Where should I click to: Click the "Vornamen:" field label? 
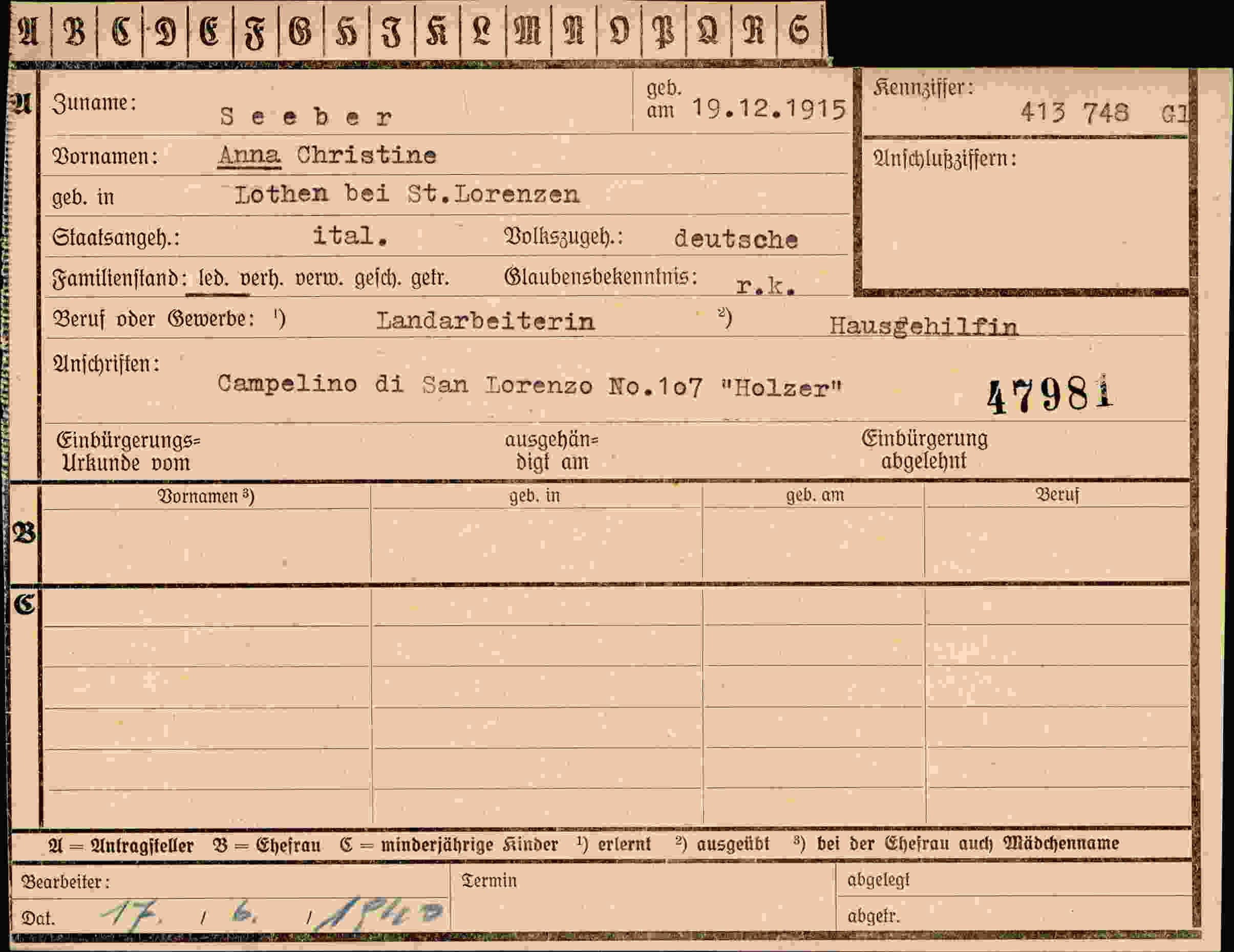[x=104, y=157]
